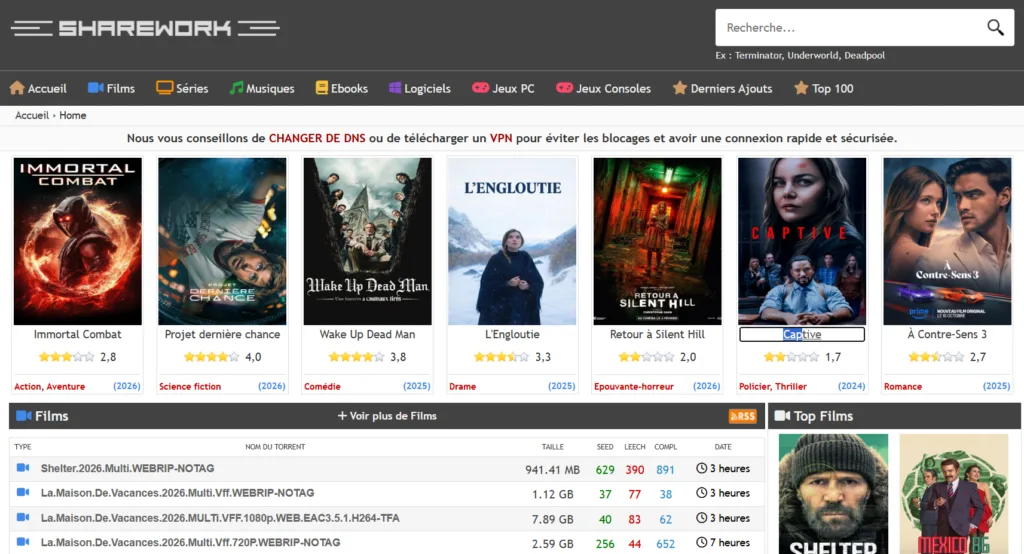Click the Logiciels Windows icon
Viewport: 1024px width, 554px height.
point(394,88)
